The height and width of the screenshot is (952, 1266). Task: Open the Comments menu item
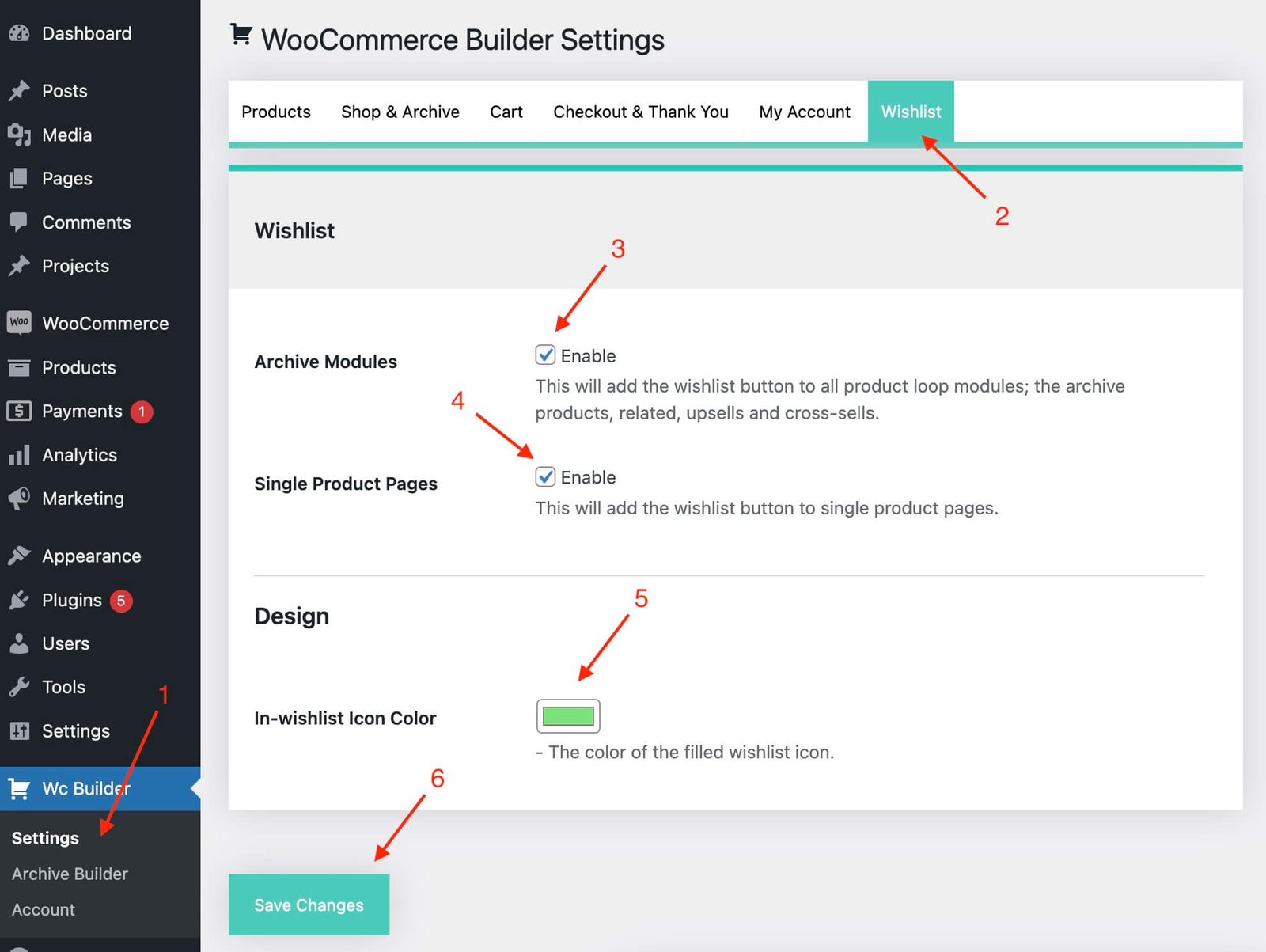click(x=86, y=222)
